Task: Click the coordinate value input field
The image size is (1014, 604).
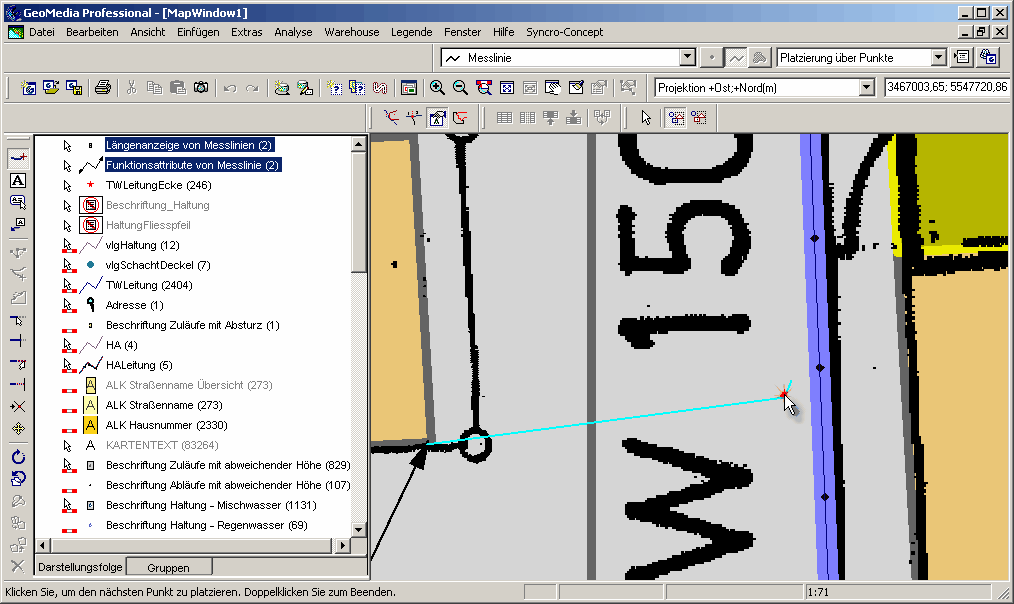Action: click(946, 88)
